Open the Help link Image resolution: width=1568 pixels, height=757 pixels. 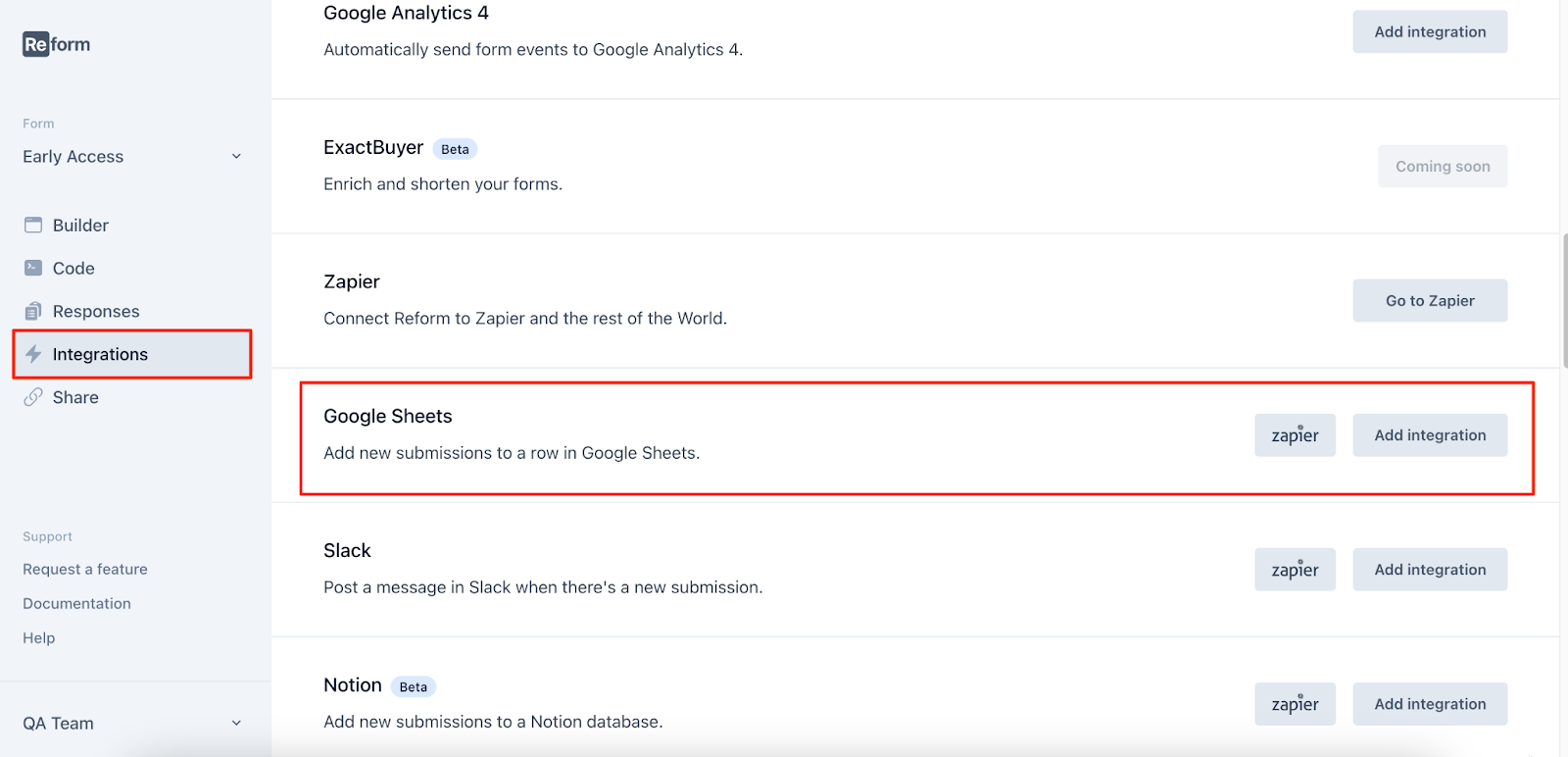tap(39, 637)
